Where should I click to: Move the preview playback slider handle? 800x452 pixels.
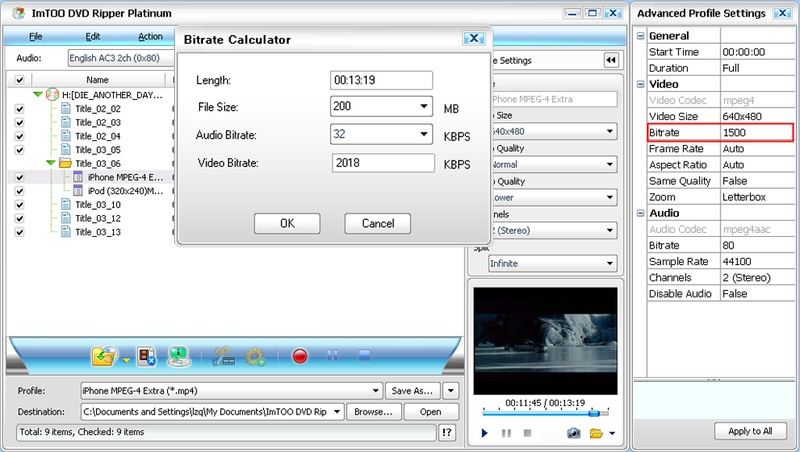pyautogui.click(x=594, y=413)
